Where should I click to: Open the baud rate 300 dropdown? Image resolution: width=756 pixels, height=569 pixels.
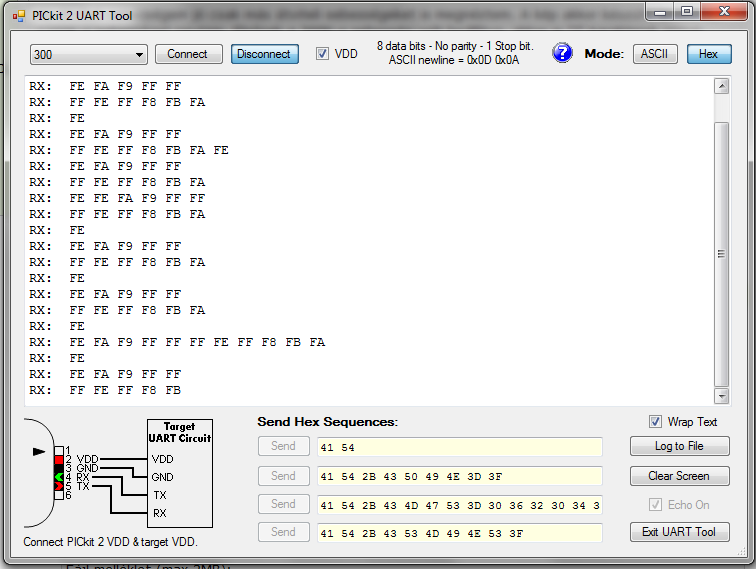click(x=89, y=54)
